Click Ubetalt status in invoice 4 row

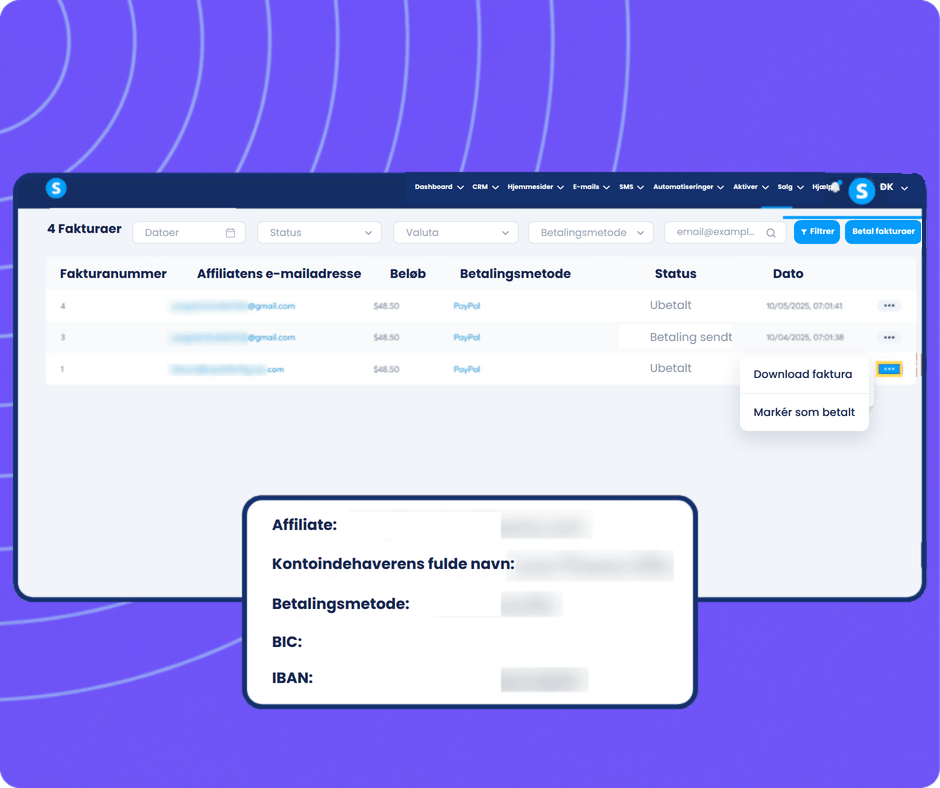click(x=670, y=305)
